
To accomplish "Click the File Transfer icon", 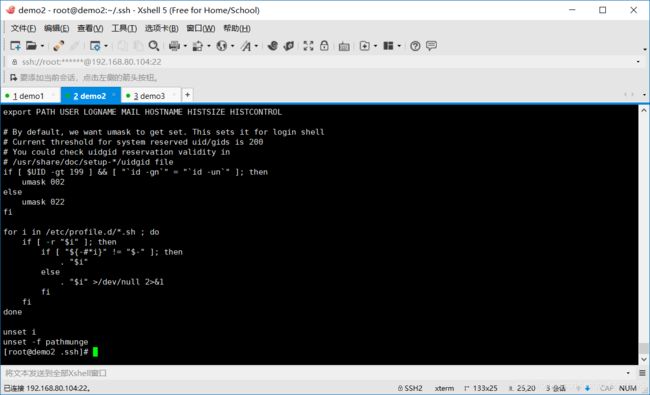I will click(x=198, y=46).
